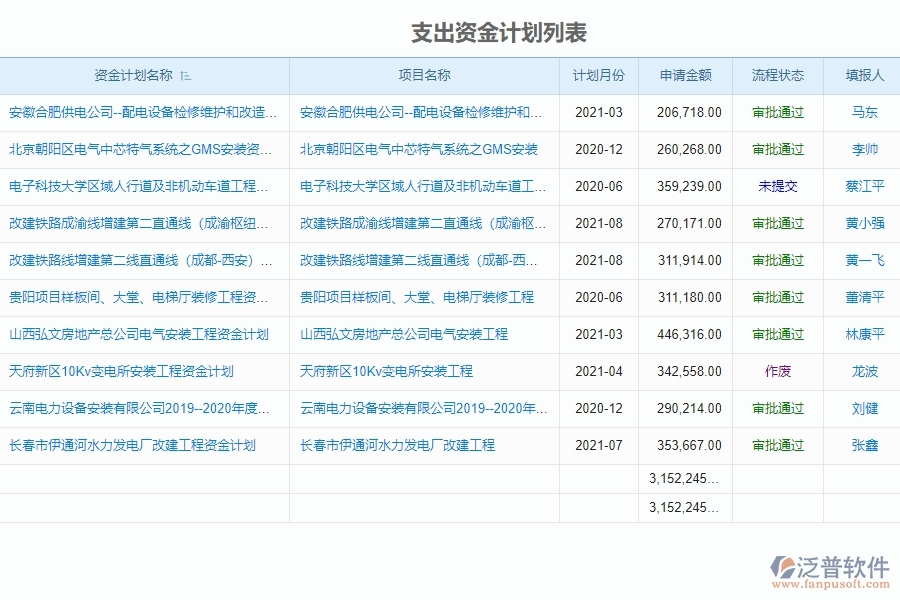Click 审批通过 status on 山西弘文房地产 row

coord(777,334)
